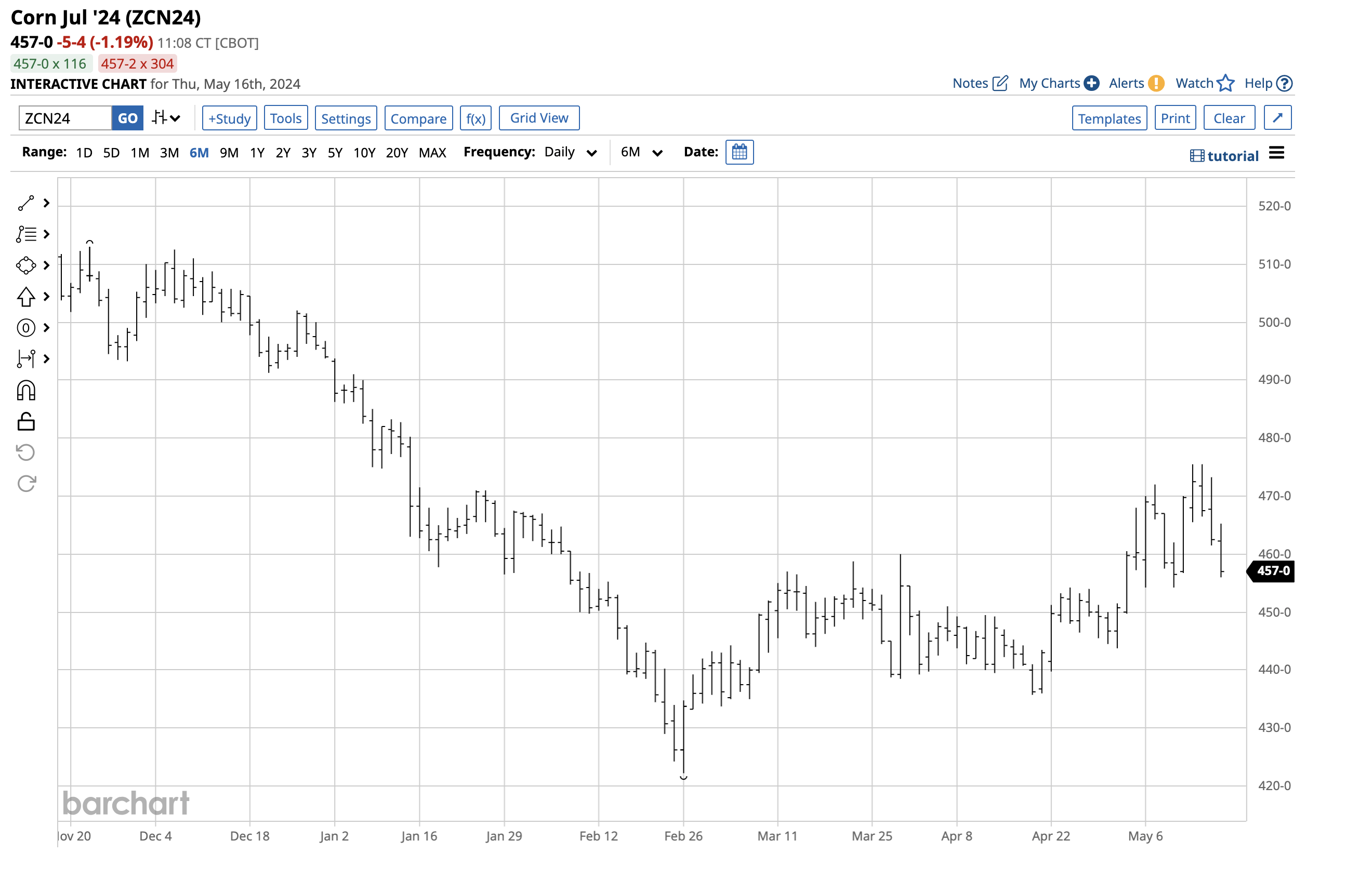Image resolution: width=1372 pixels, height=880 pixels.
Task: Click the star icon to Watch ZCN24
Action: tap(1225, 84)
